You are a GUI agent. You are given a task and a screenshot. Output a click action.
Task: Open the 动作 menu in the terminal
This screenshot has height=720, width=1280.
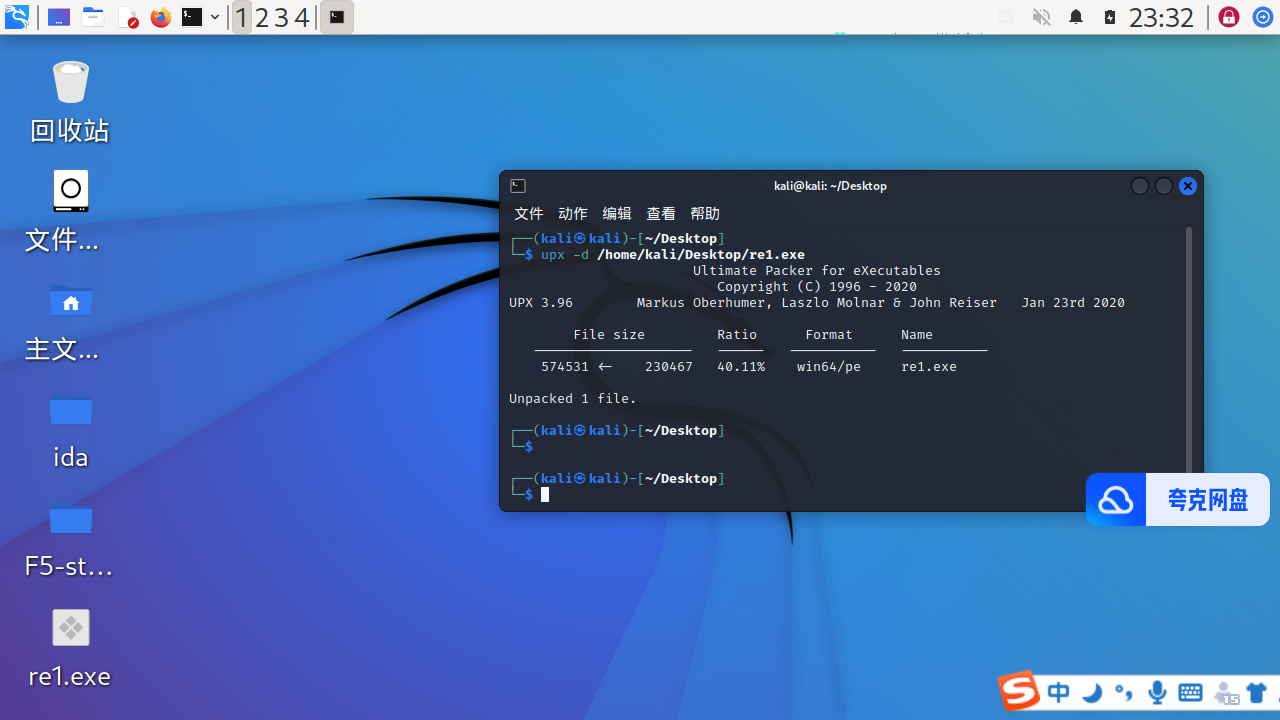pos(573,213)
